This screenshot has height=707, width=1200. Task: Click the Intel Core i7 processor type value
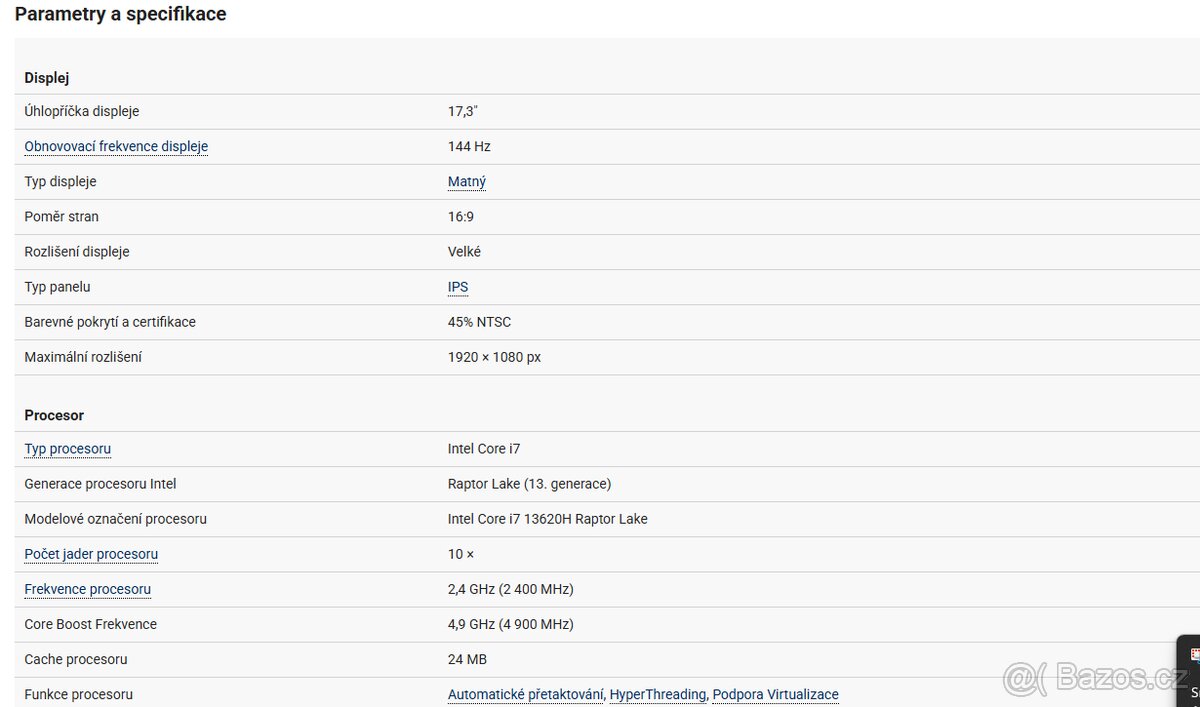point(484,449)
